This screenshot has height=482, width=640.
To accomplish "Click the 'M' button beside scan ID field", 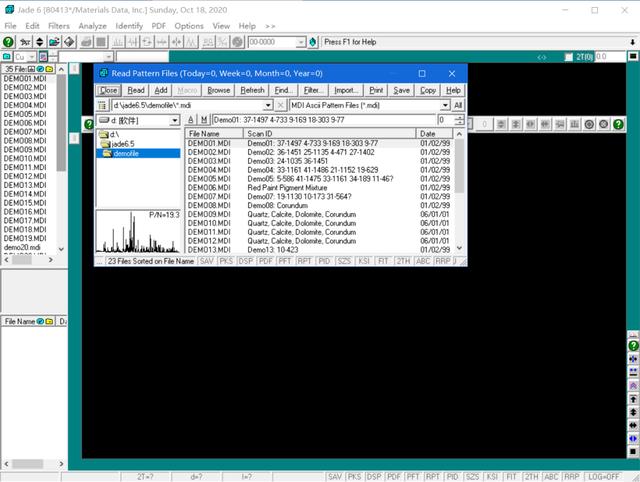I will [204, 120].
